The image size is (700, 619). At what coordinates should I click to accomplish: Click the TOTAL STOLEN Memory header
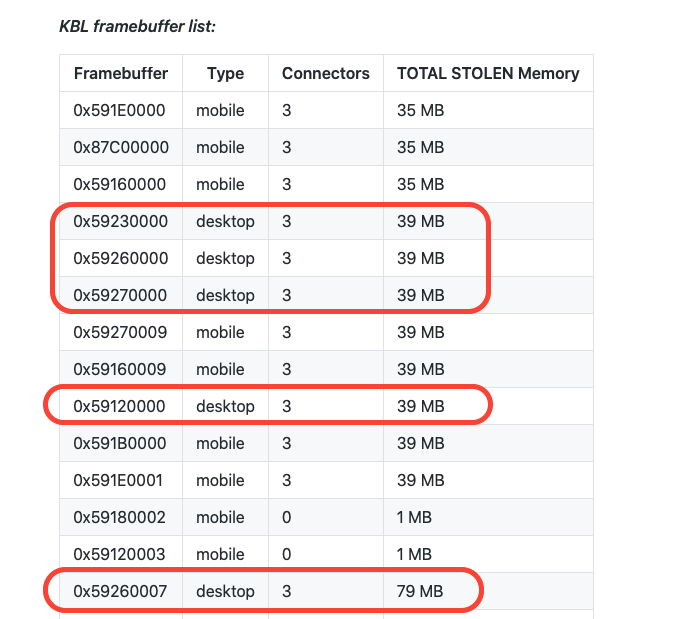[x=488, y=73]
